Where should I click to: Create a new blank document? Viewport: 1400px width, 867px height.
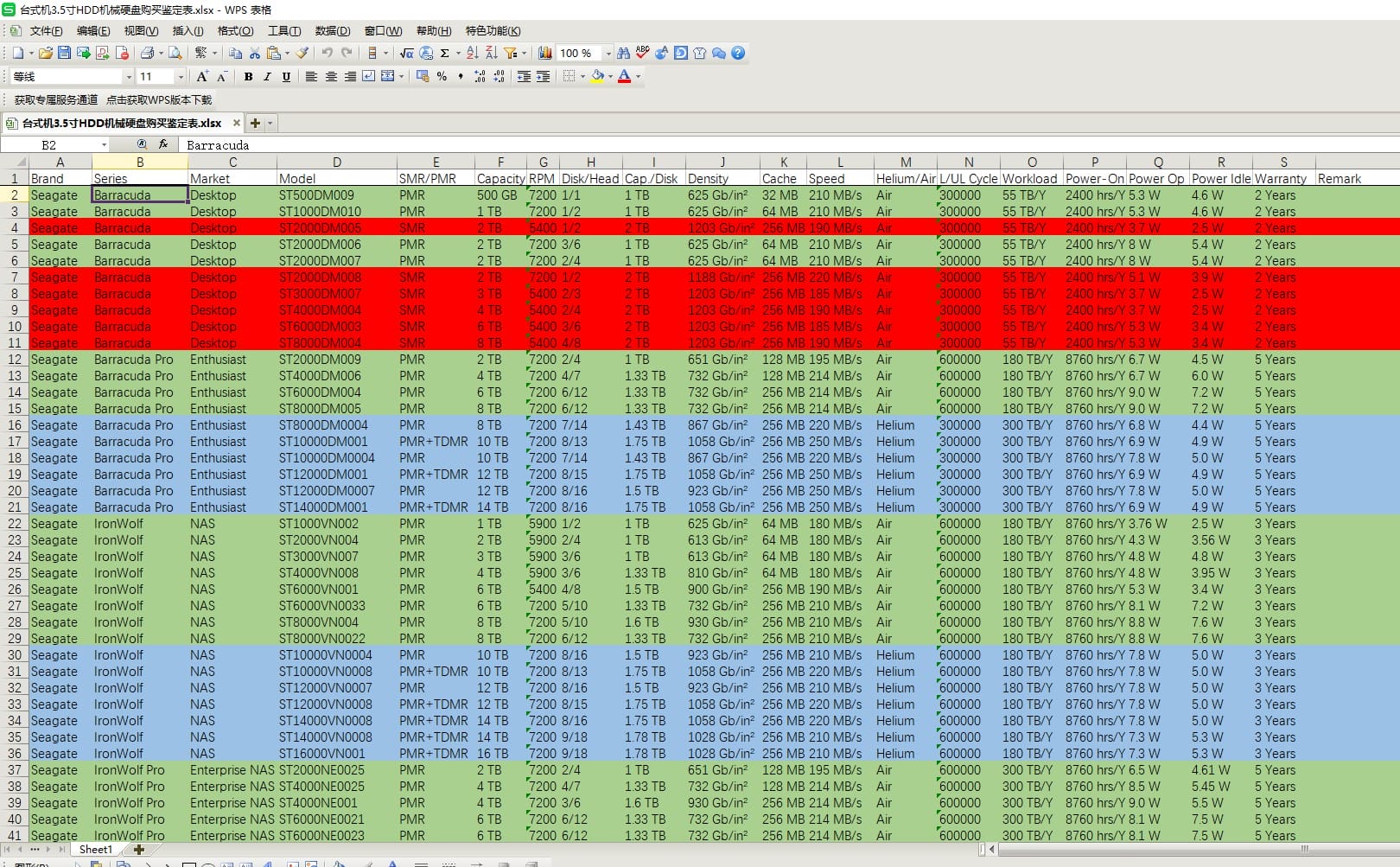click(18, 53)
